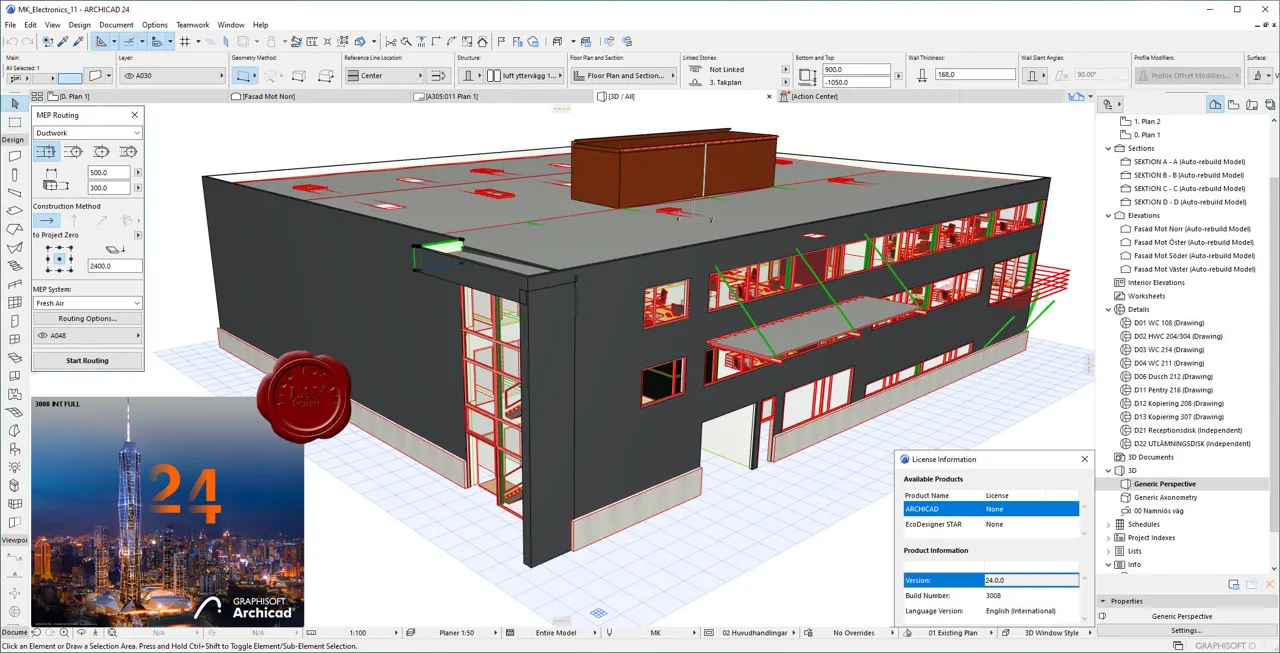This screenshot has height=653, width=1280.
Task: Open the Ductwork dropdown in MEP Routing
Action: point(88,133)
